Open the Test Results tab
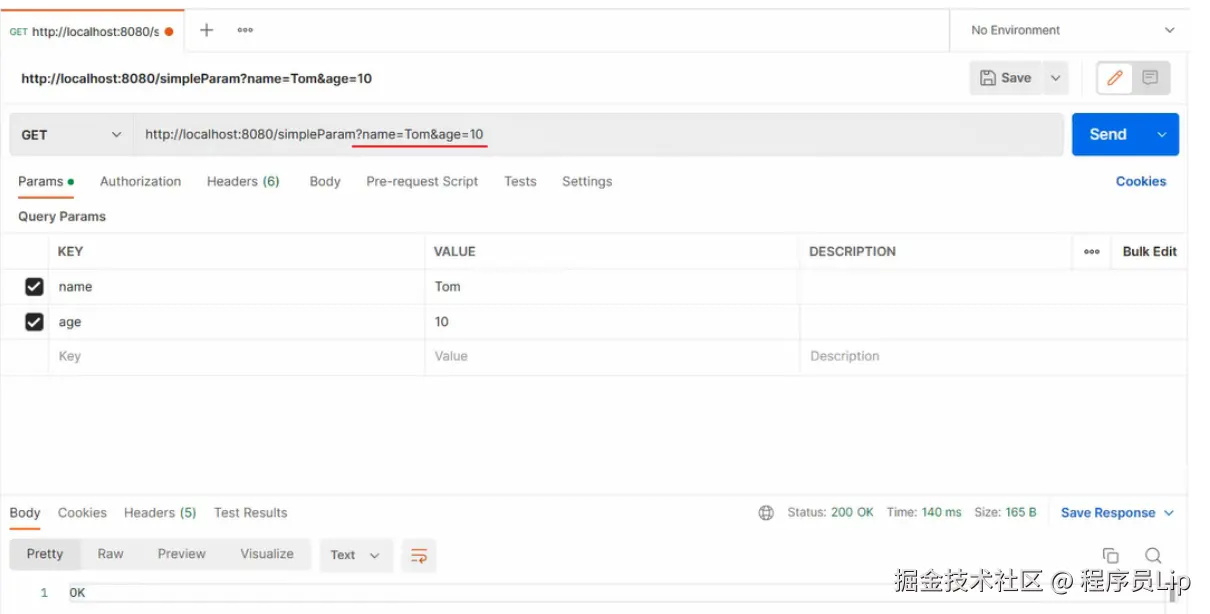Image resolution: width=1210 pixels, height=614 pixels. [250, 513]
